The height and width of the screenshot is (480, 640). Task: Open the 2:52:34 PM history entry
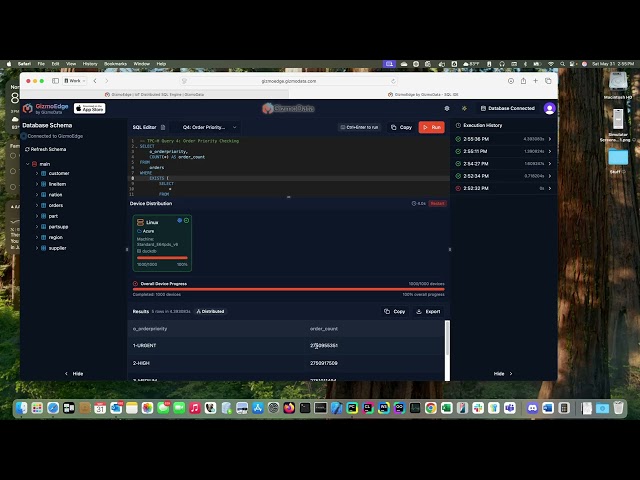click(504, 176)
